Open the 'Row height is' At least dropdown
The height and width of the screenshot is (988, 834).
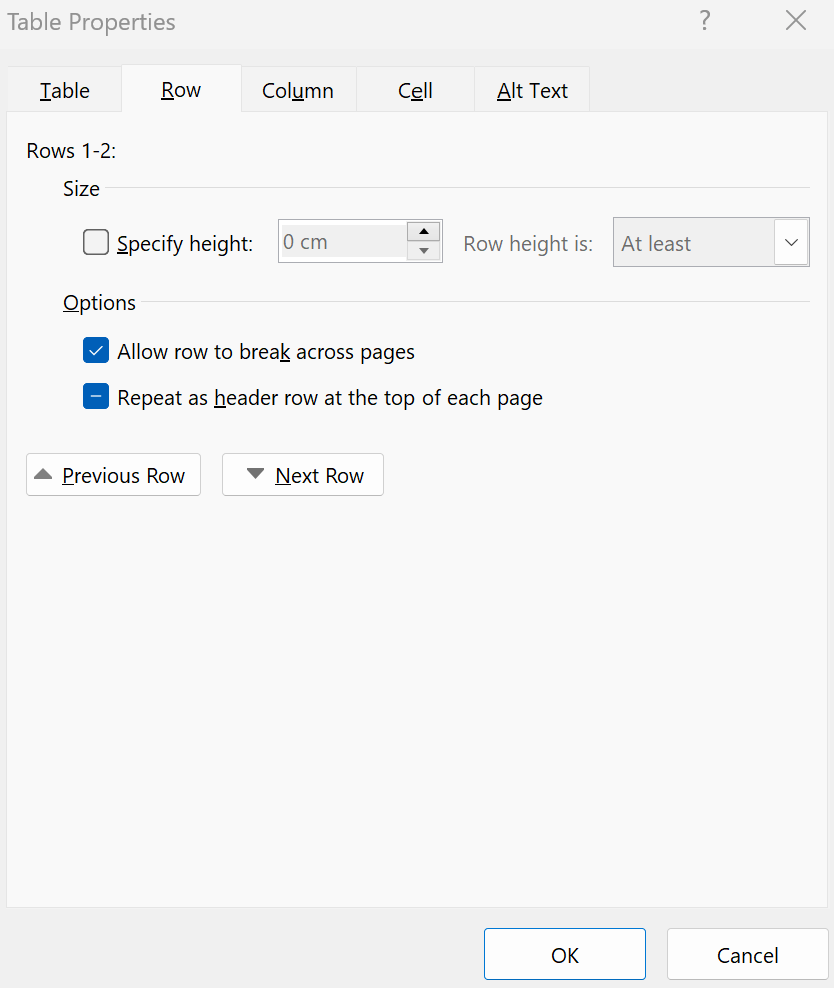pos(694,243)
